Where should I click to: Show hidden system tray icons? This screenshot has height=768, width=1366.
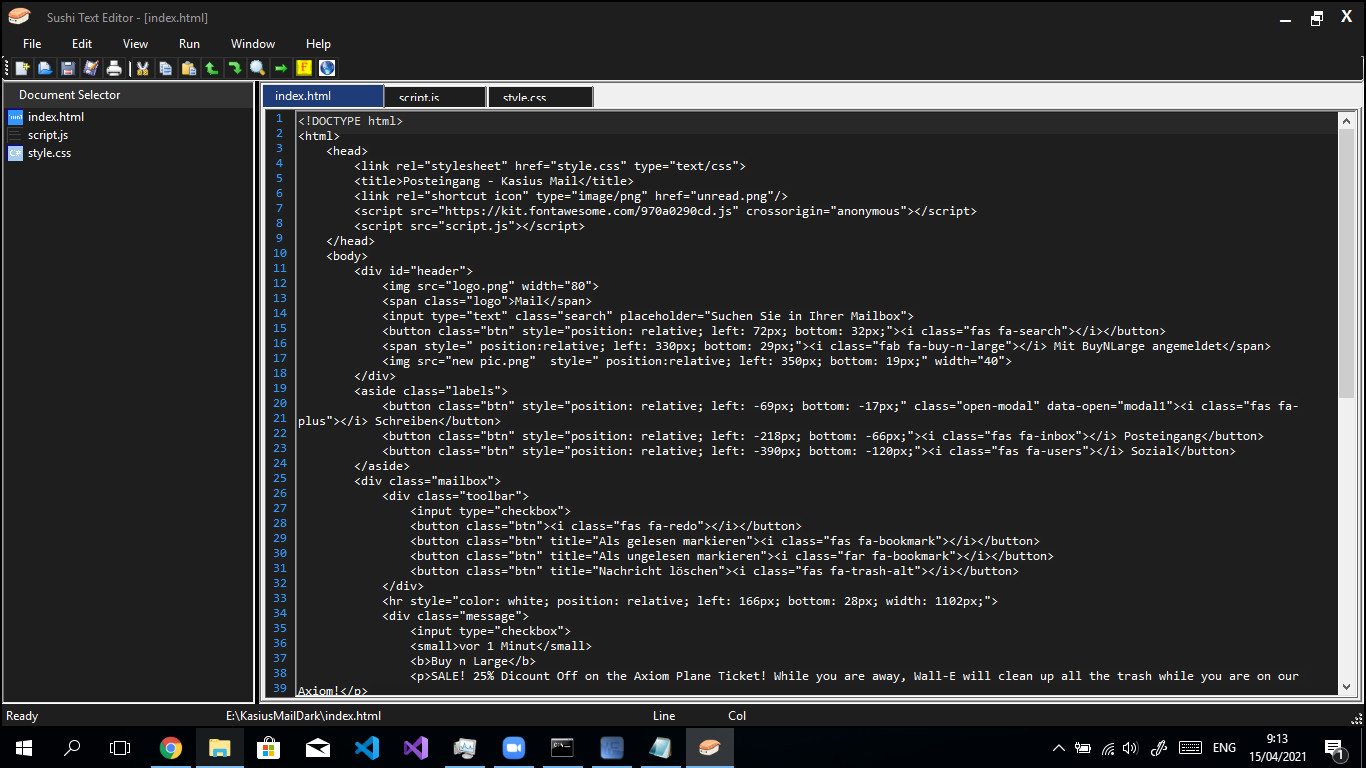coord(1059,747)
